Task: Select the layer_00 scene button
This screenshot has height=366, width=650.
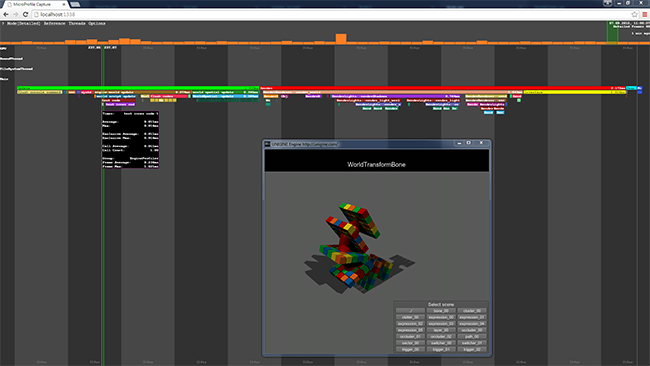Action: point(441,330)
